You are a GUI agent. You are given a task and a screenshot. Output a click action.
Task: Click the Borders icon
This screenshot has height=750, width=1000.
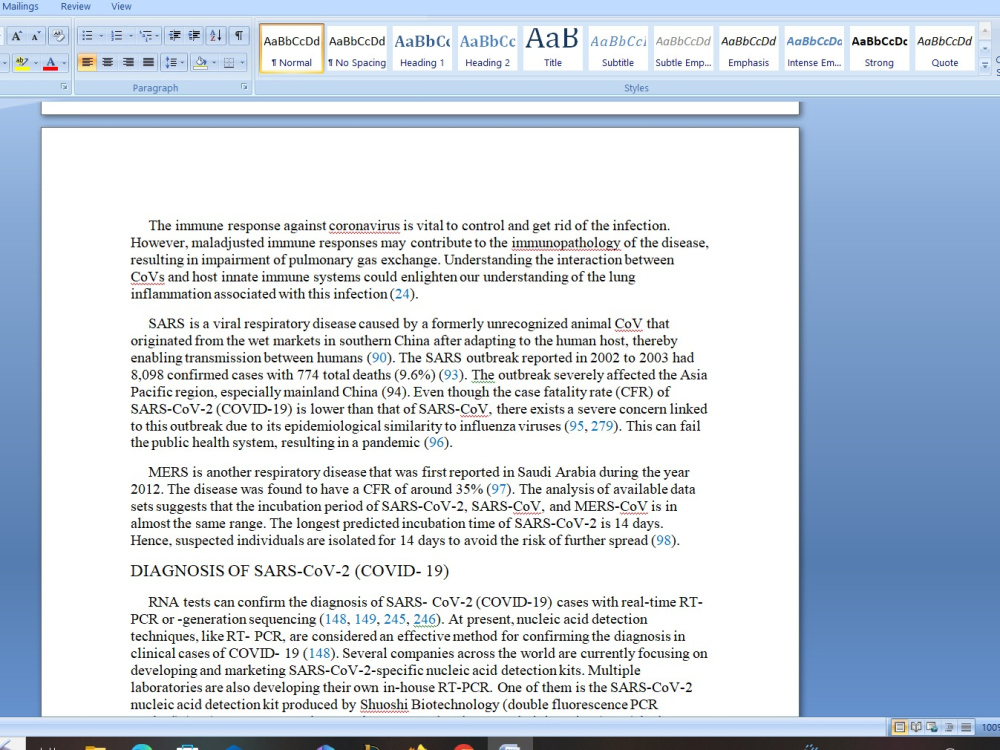[x=229, y=62]
